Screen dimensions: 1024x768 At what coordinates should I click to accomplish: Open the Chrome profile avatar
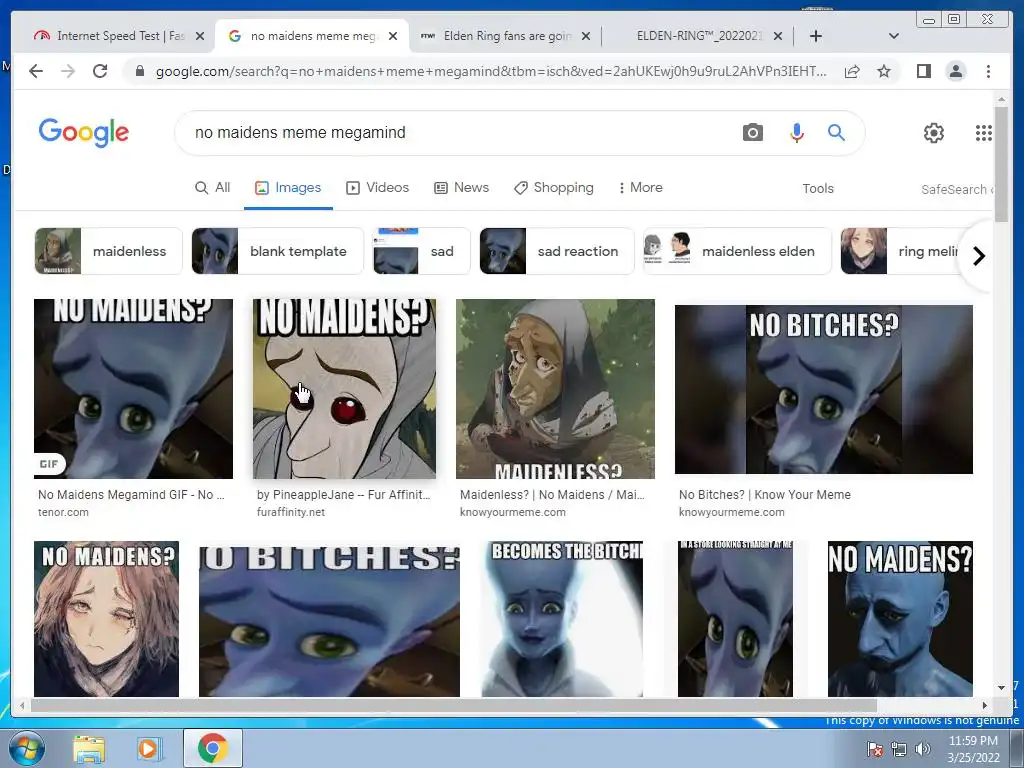955,71
